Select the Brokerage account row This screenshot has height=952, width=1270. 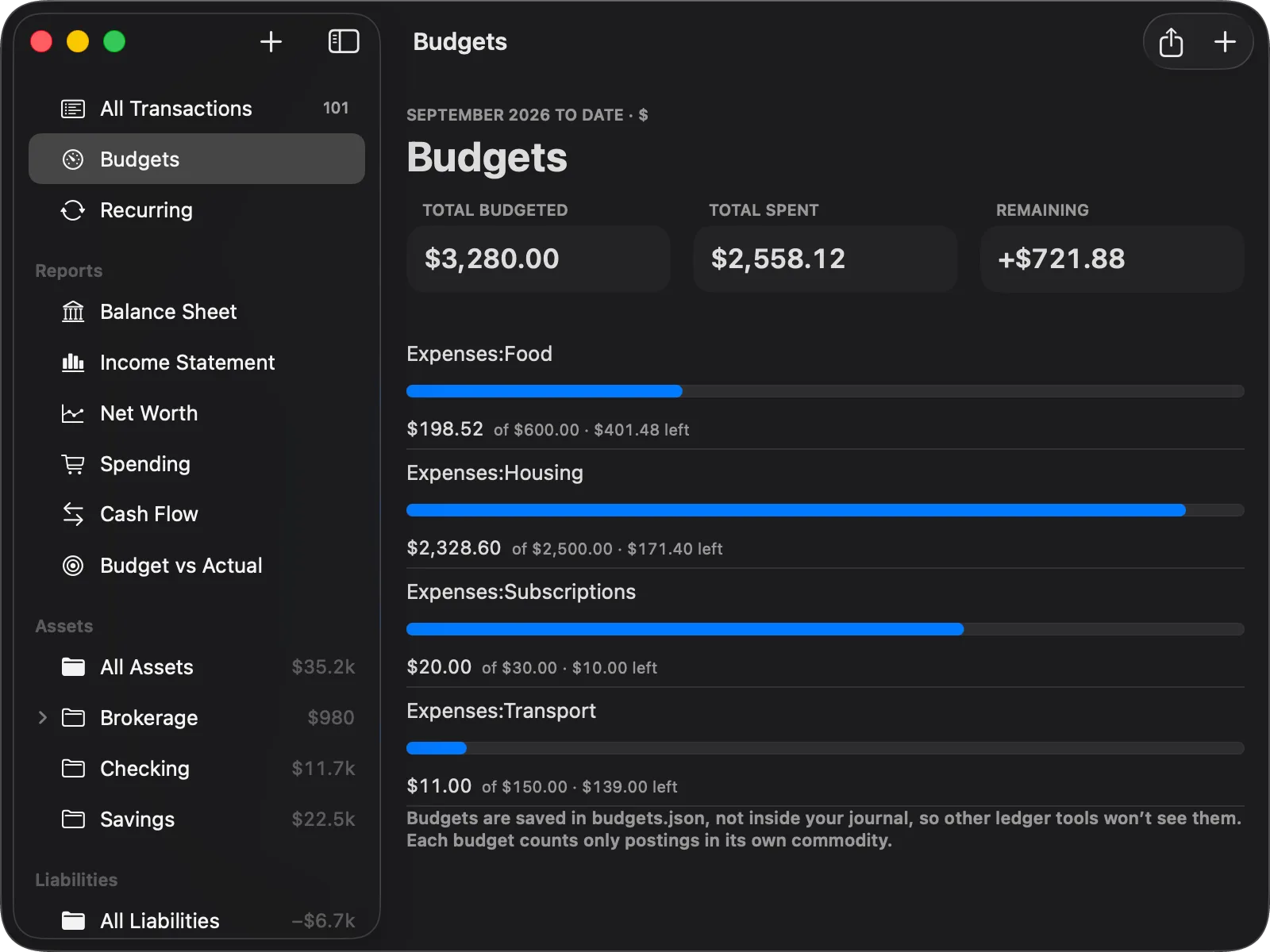(x=197, y=718)
